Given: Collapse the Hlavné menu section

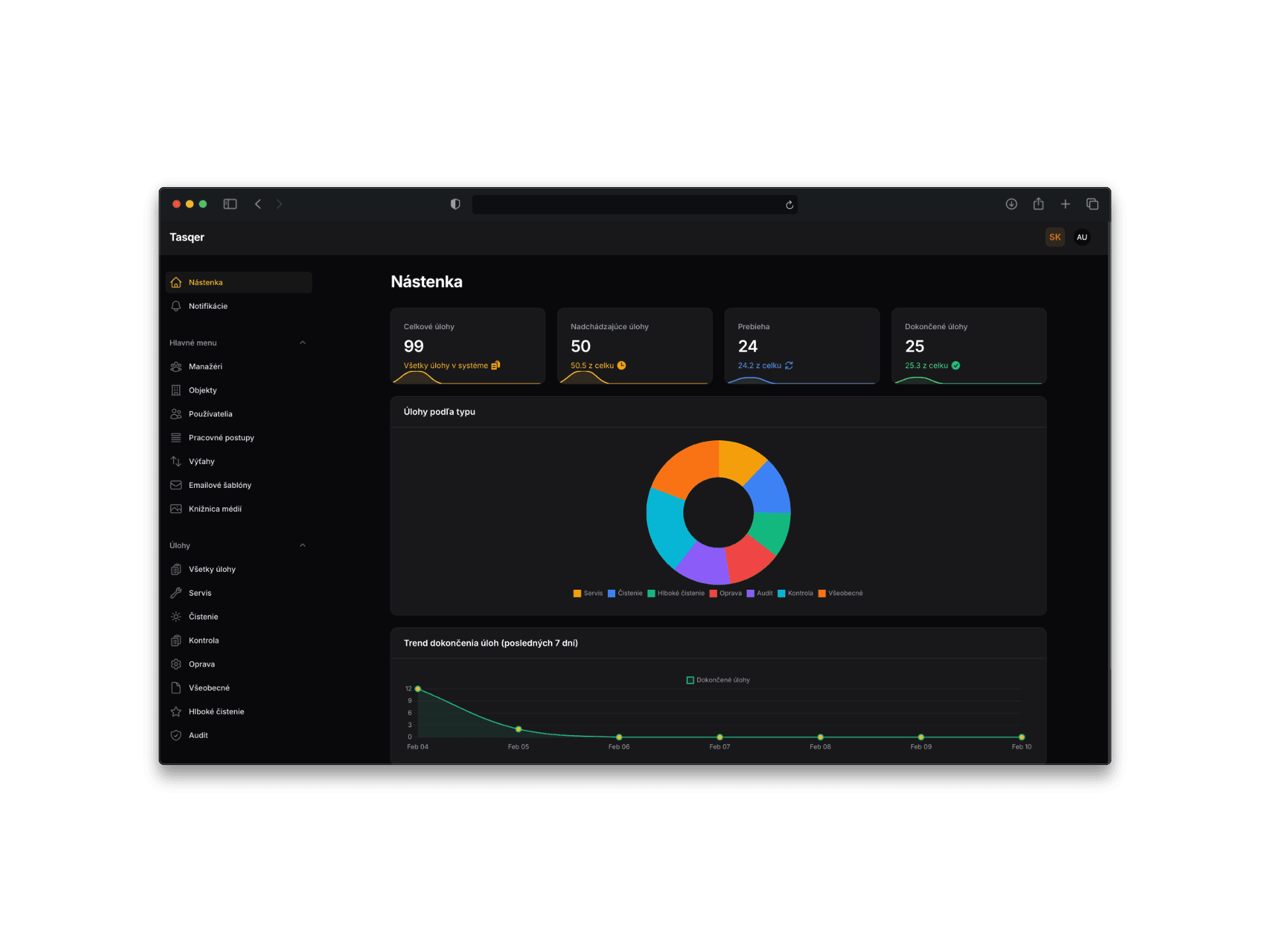Looking at the screenshot, I should pyautogui.click(x=302, y=342).
